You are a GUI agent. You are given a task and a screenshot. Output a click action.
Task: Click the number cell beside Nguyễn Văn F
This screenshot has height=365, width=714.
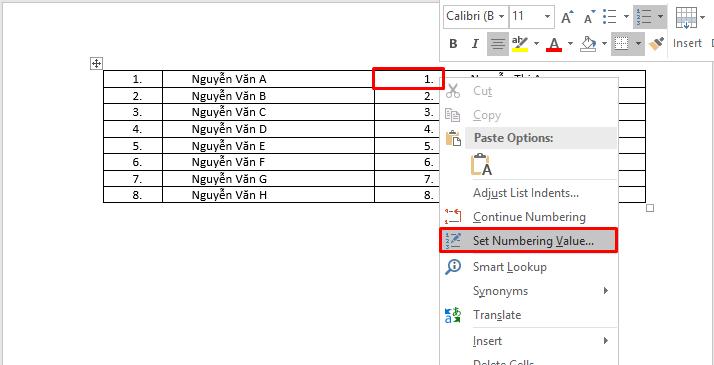tap(133, 162)
